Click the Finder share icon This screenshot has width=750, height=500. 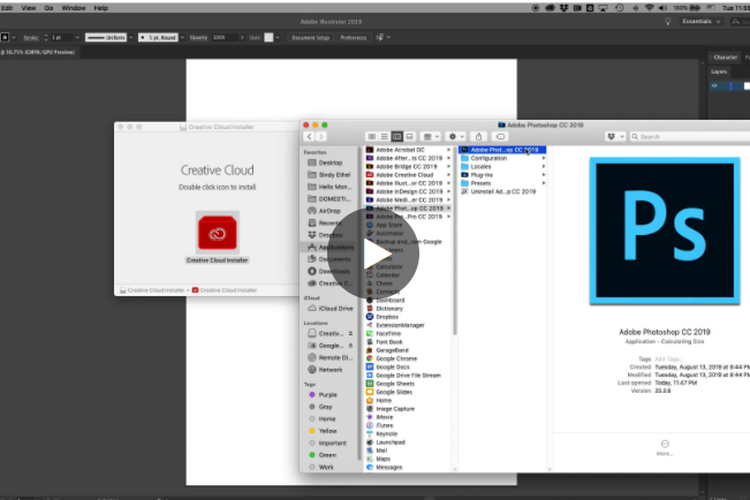(x=479, y=136)
